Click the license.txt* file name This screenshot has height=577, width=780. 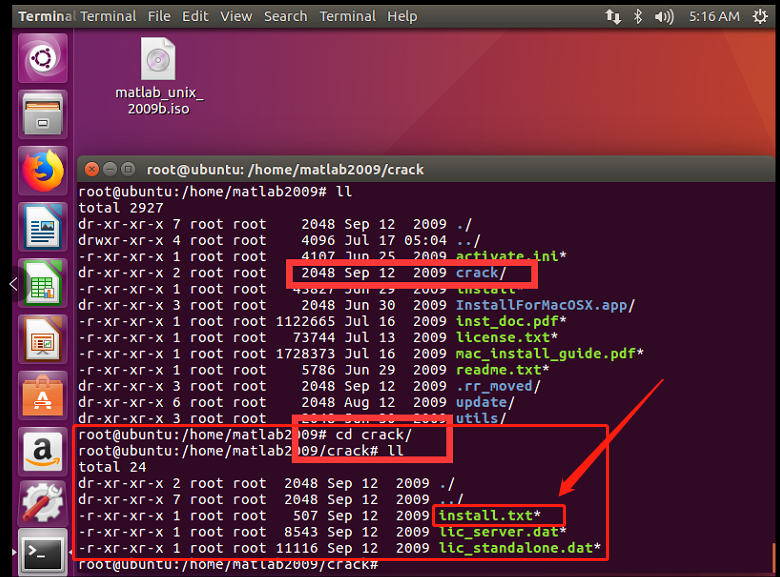tap(507, 337)
